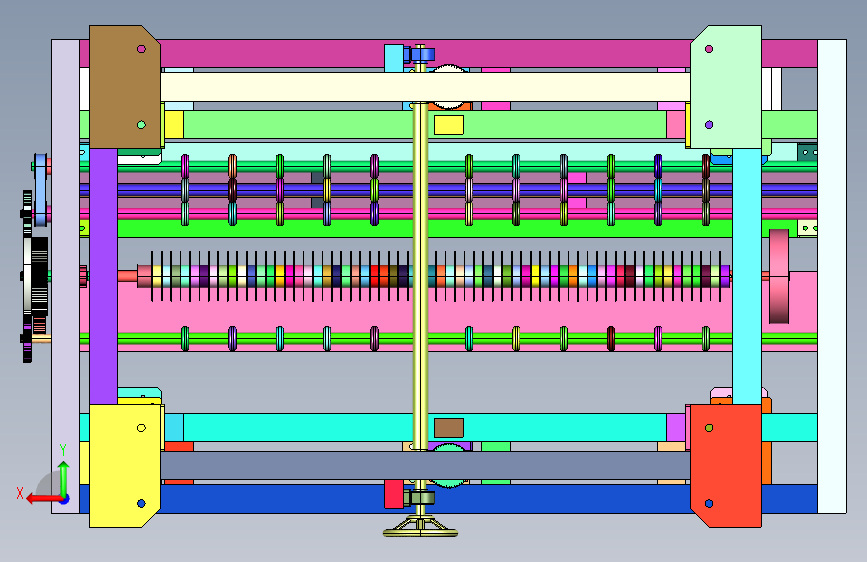This screenshot has width=867, height=562.
Task: Select the light blue block near top of lead screw
Action: 394,59
